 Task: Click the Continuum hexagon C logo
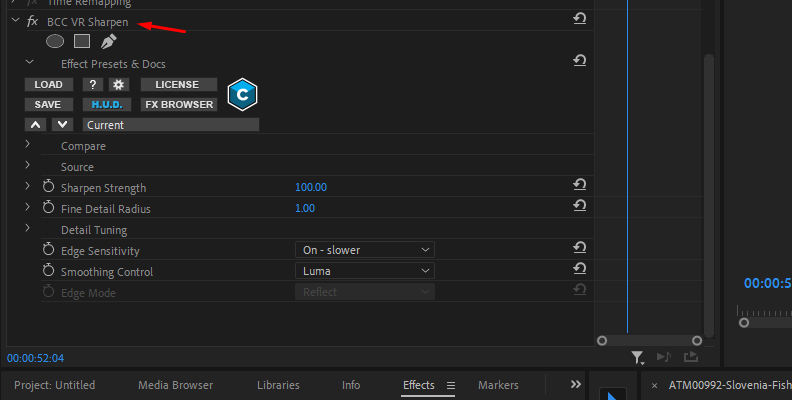coord(242,94)
